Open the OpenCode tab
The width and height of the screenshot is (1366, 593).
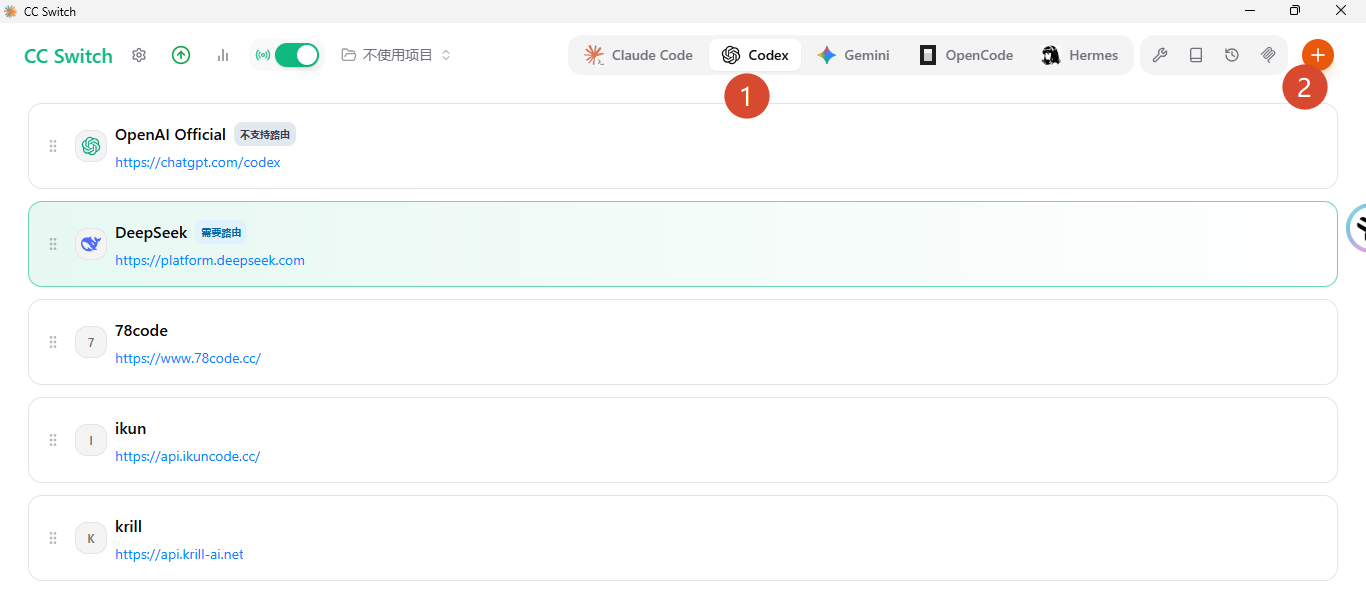966,55
